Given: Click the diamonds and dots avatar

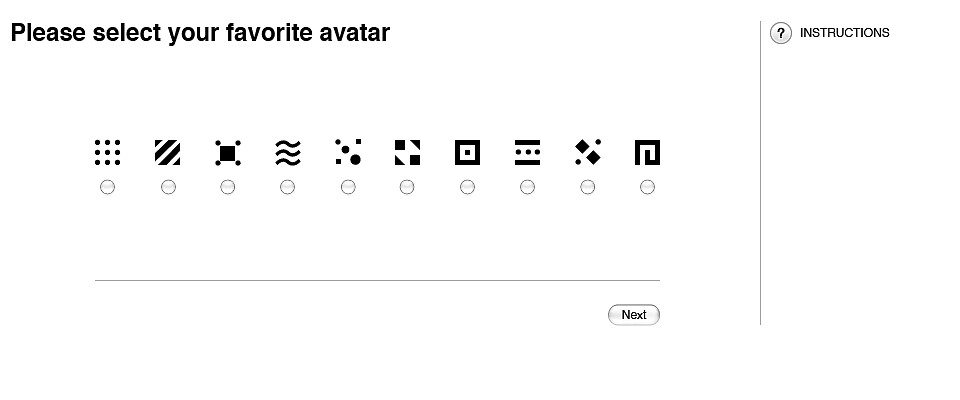Looking at the screenshot, I should pos(588,153).
